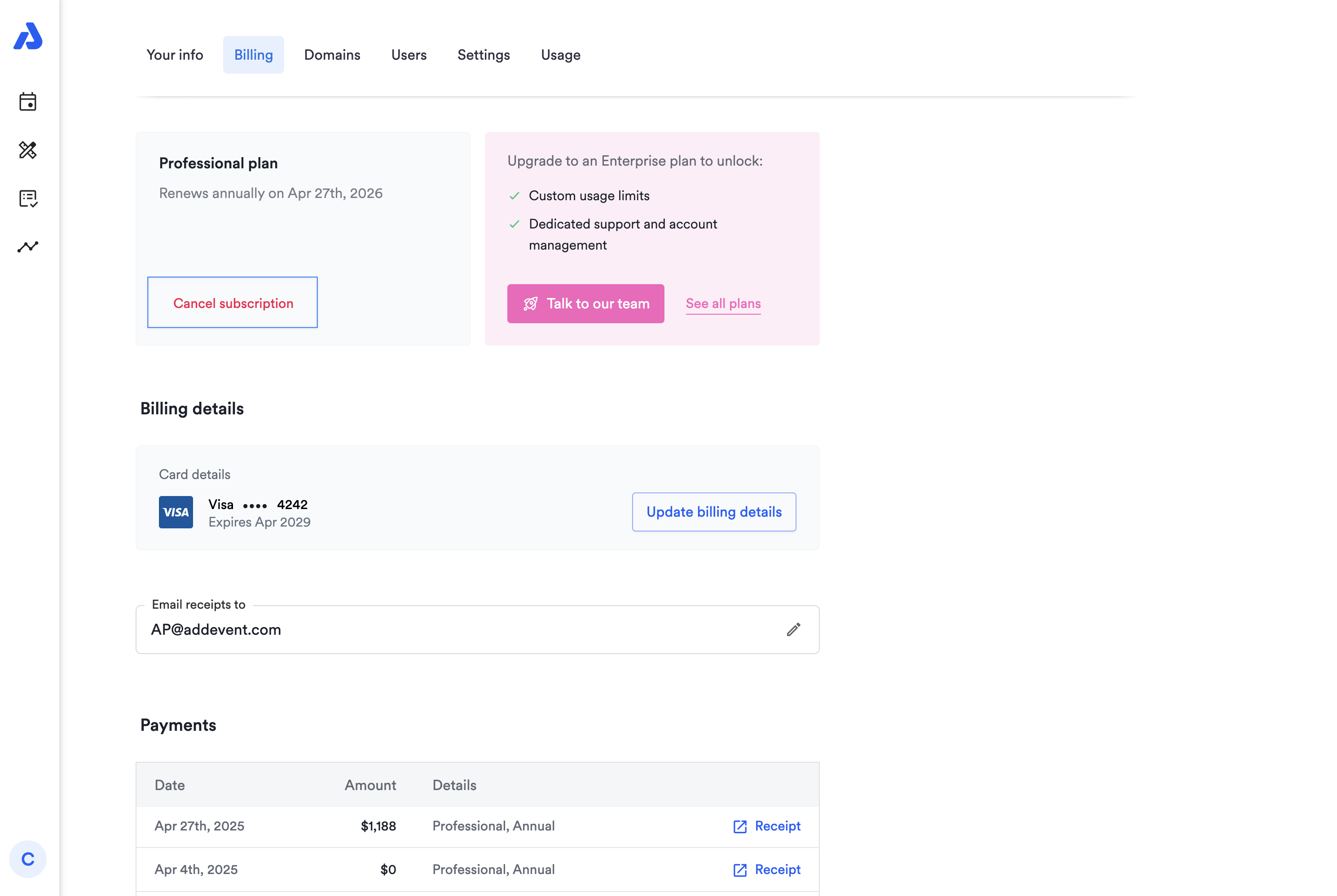Image resolution: width=1337 pixels, height=896 pixels.
Task: Open the design tools icon in the sidebar
Action: (27, 150)
